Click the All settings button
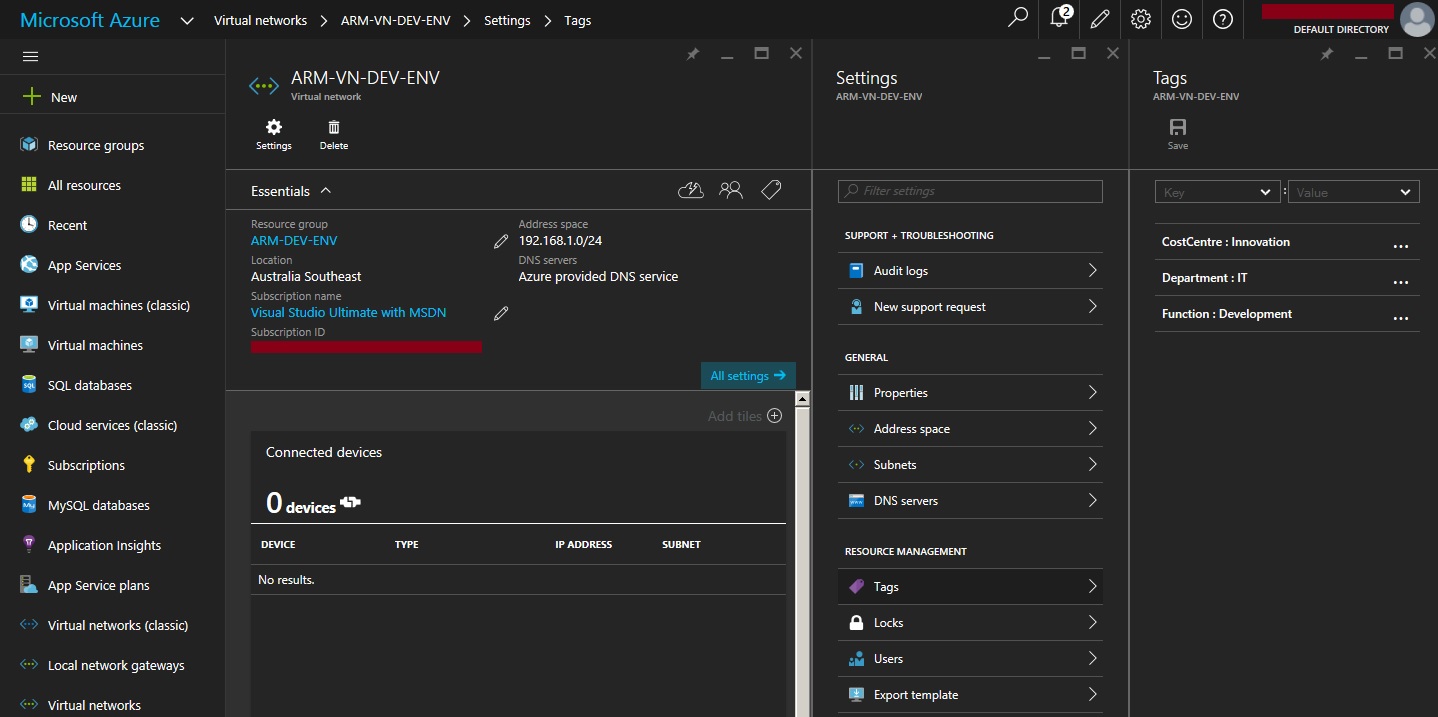The image size is (1438, 717). pyautogui.click(x=747, y=376)
